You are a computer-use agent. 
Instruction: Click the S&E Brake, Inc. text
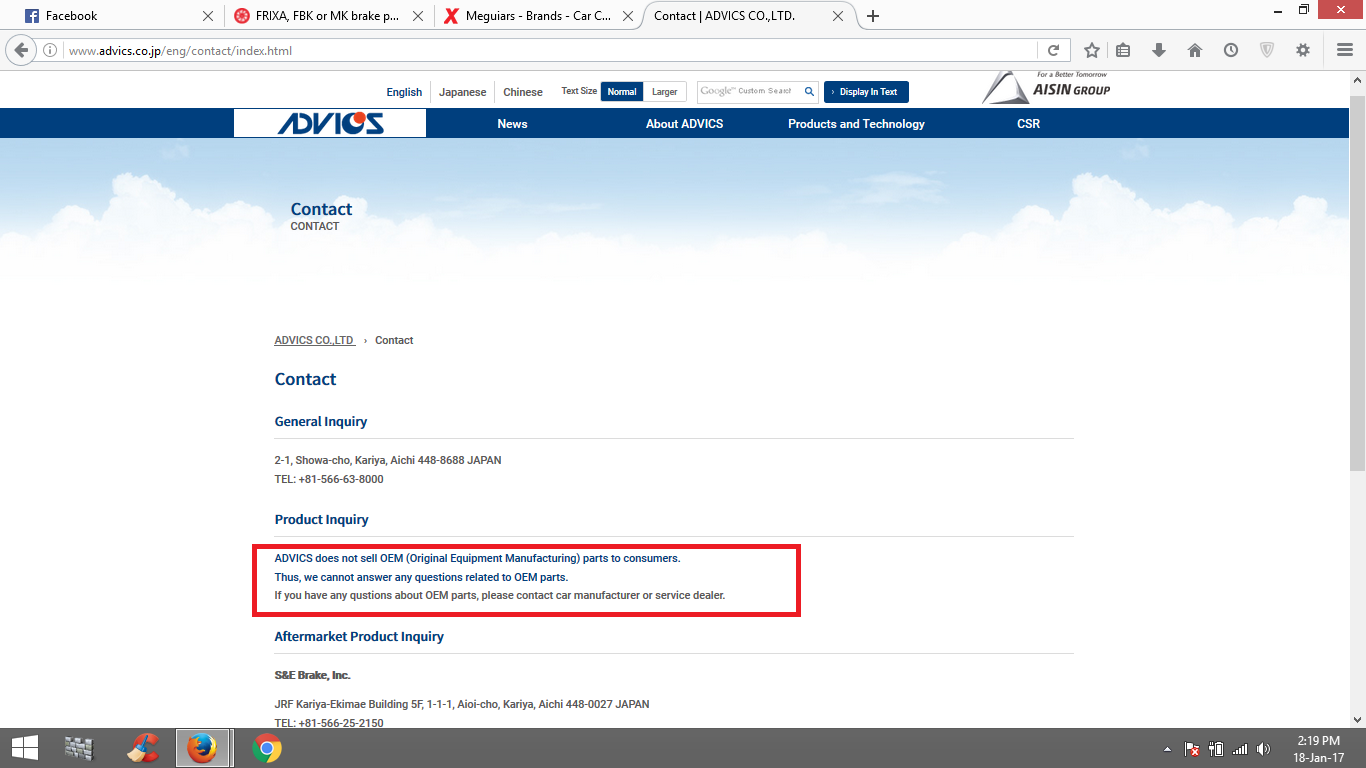coord(313,675)
